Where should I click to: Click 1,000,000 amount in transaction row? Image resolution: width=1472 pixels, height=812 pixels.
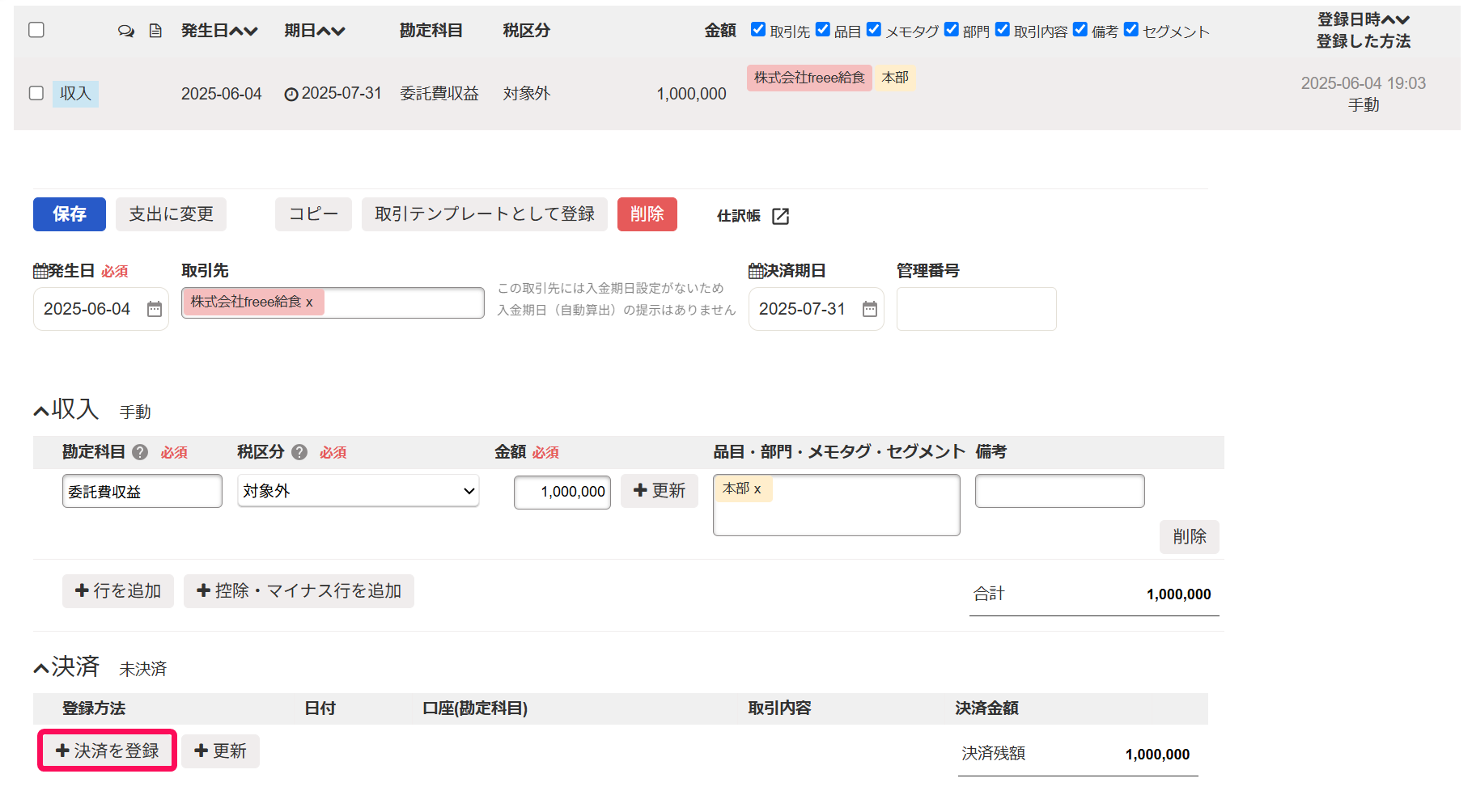(691, 94)
